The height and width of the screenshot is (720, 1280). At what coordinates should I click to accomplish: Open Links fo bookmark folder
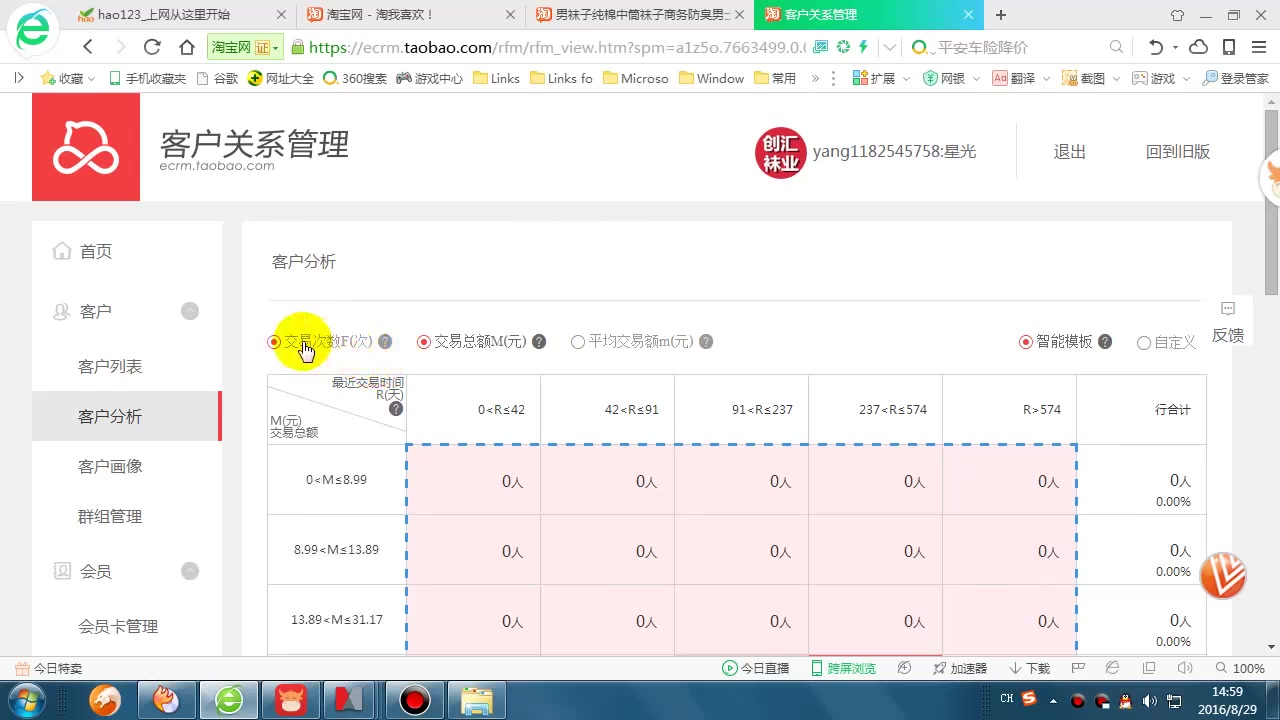[561, 78]
